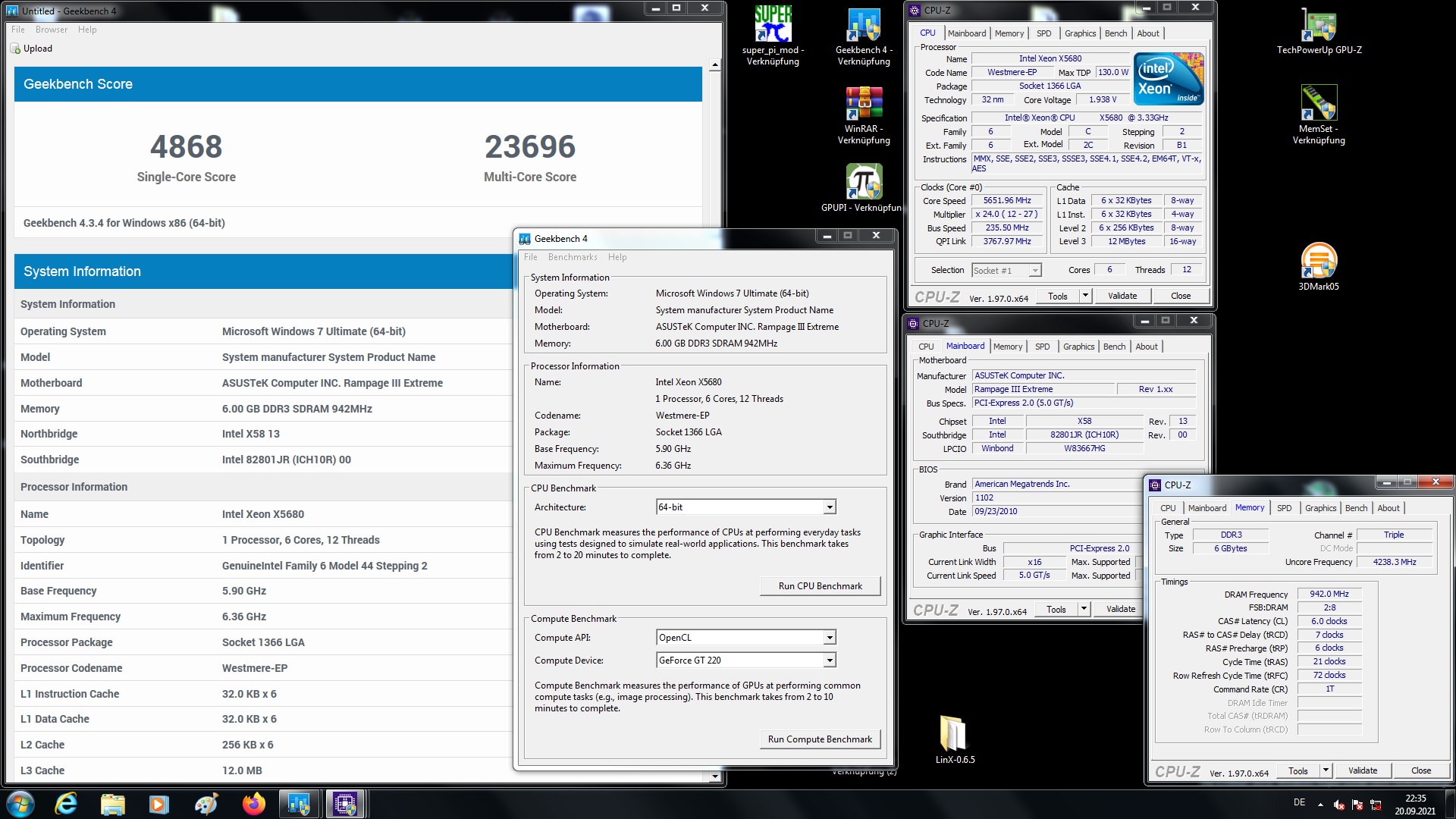Click Run CPU Benchmark button
This screenshot has width=1456, height=819.
(820, 586)
